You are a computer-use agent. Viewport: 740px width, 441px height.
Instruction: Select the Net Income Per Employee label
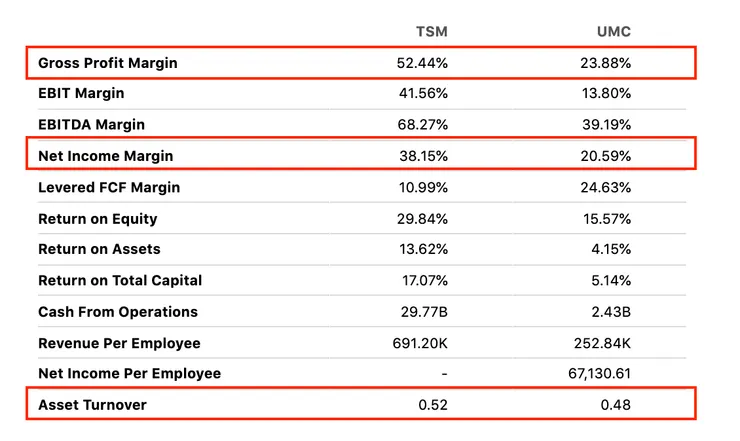coord(129,374)
